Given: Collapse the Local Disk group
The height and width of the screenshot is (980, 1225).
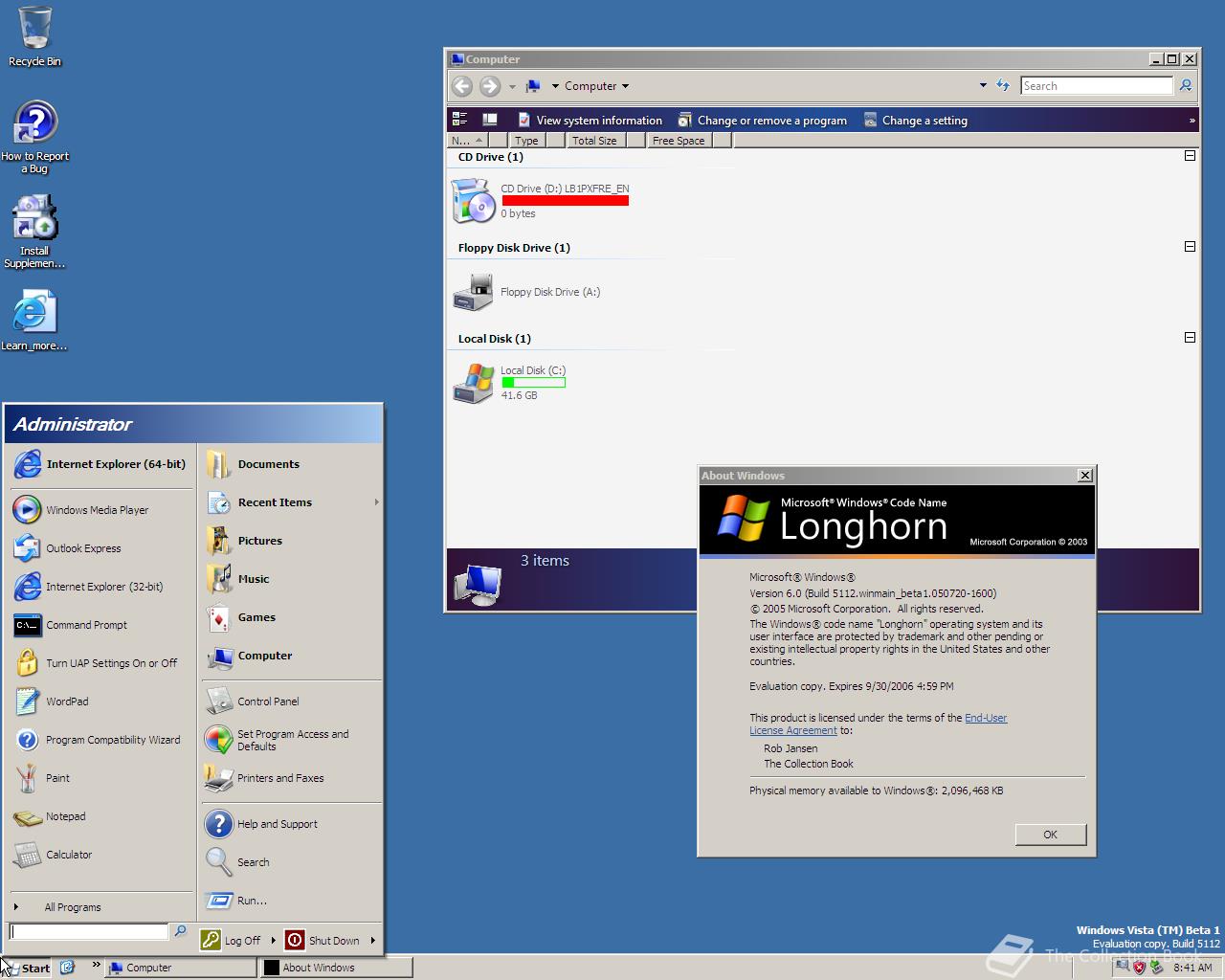Looking at the screenshot, I should pos(1190,337).
